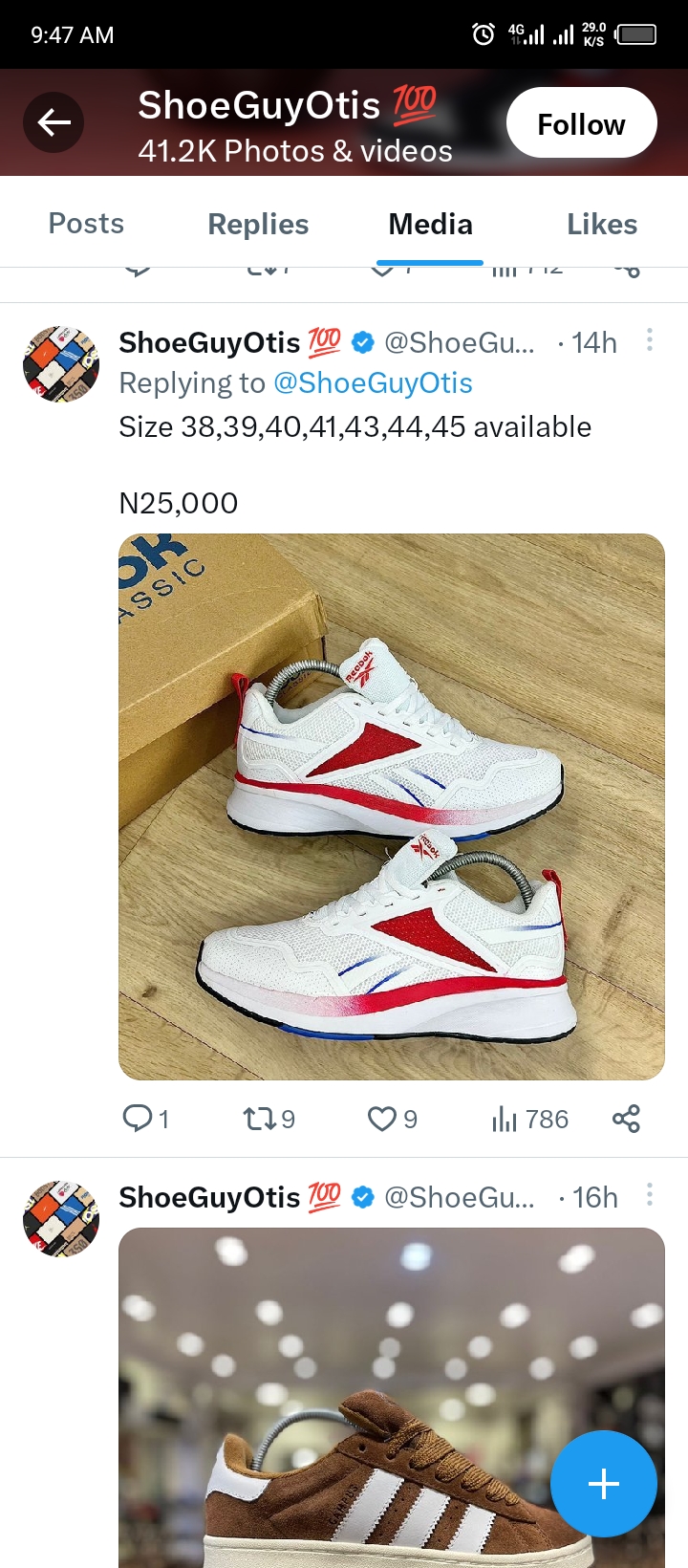
Task: Open the three-dot menu on the sneaker post
Action: point(650,341)
